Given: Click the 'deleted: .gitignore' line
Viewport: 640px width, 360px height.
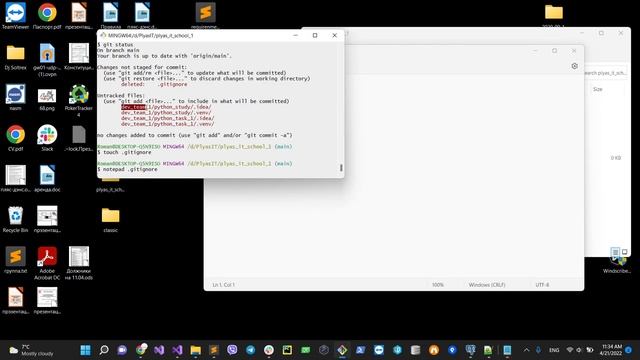Looking at the screenshot, I should (154, 84).
